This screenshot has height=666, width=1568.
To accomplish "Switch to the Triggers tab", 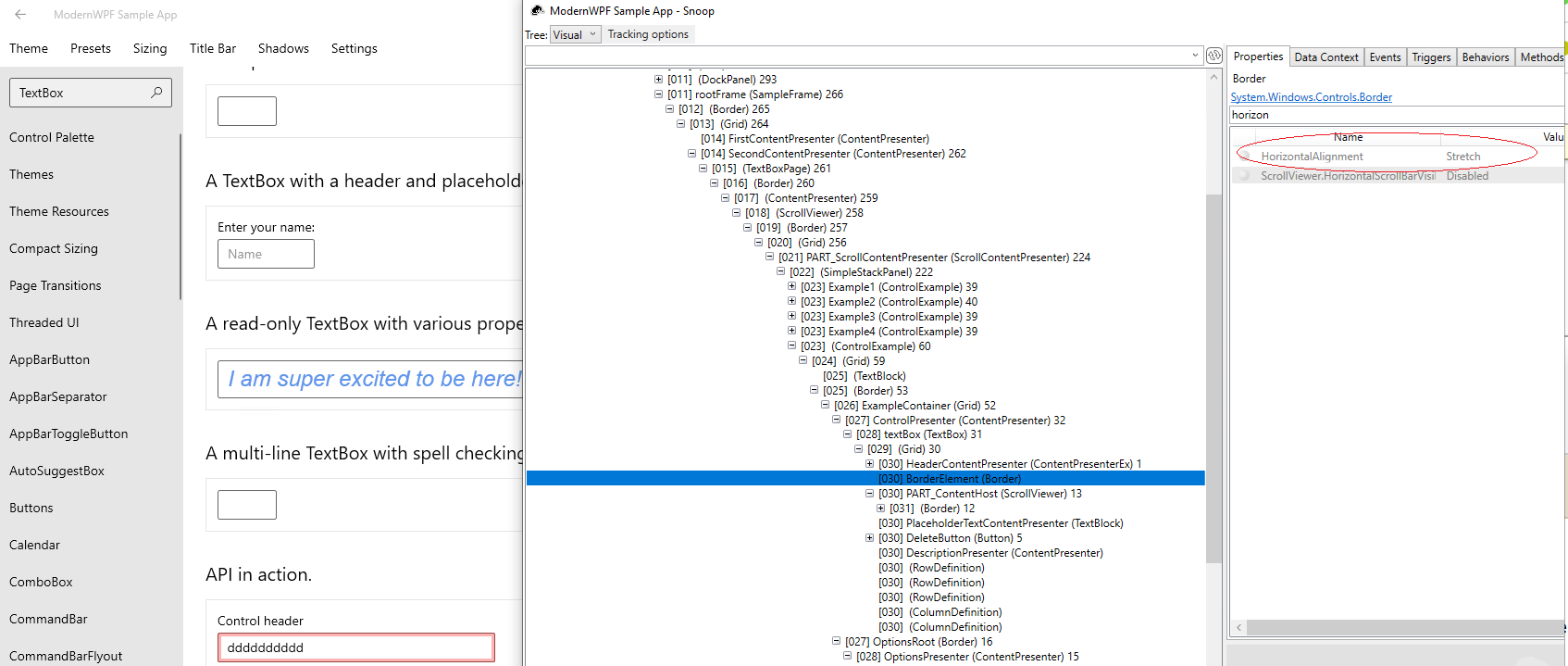I will pos(1431,57).
